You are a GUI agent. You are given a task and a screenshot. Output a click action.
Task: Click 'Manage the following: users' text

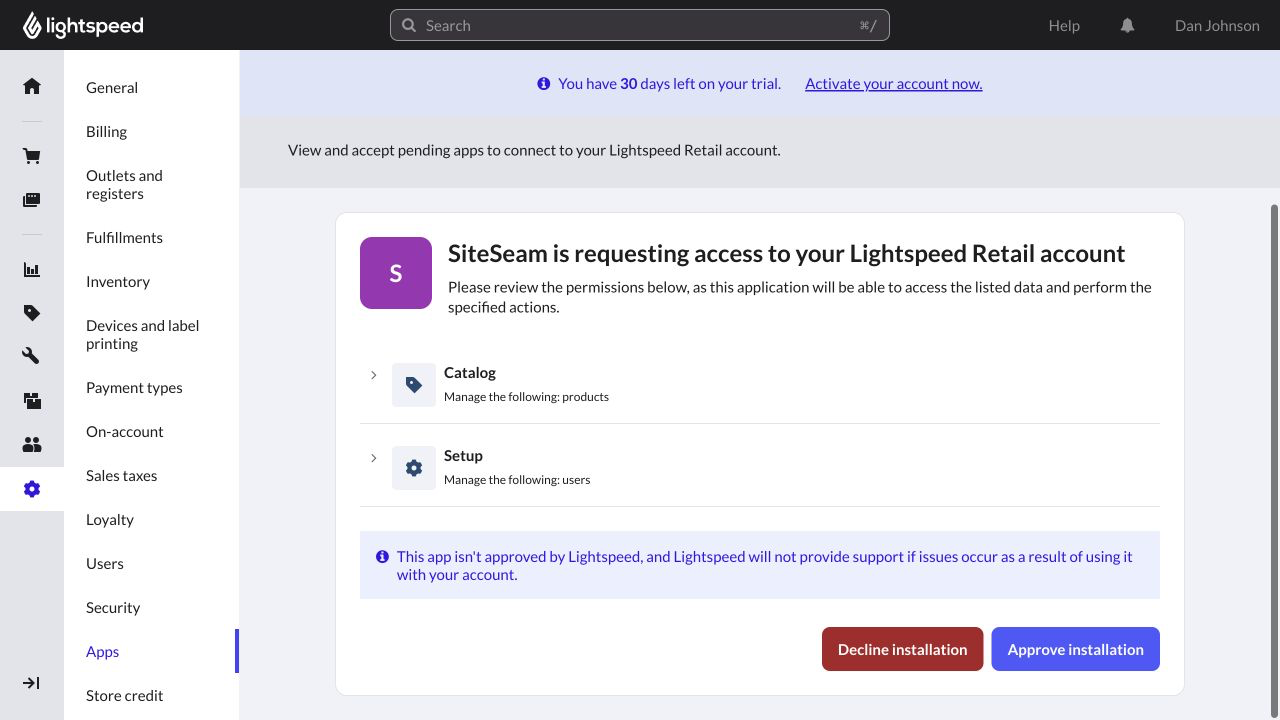click(x=517, y=480)
